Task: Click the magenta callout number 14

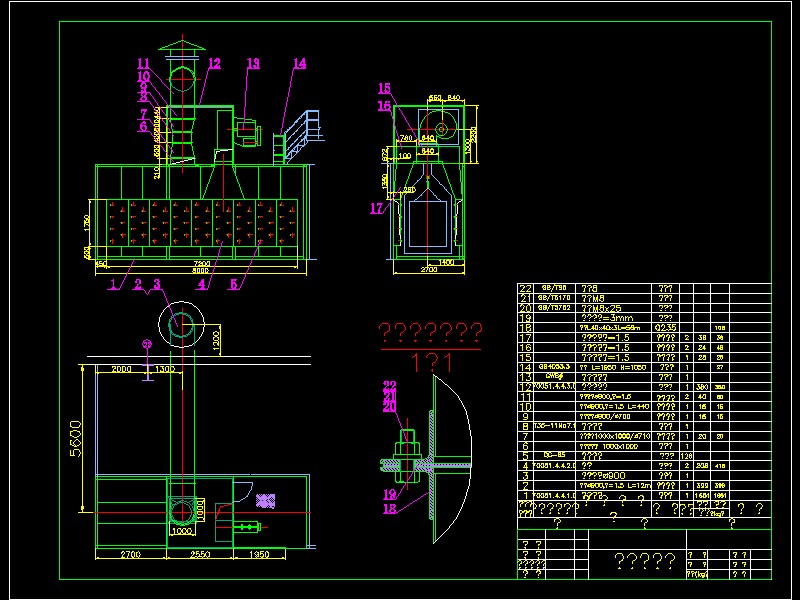Action: (299, 64)
